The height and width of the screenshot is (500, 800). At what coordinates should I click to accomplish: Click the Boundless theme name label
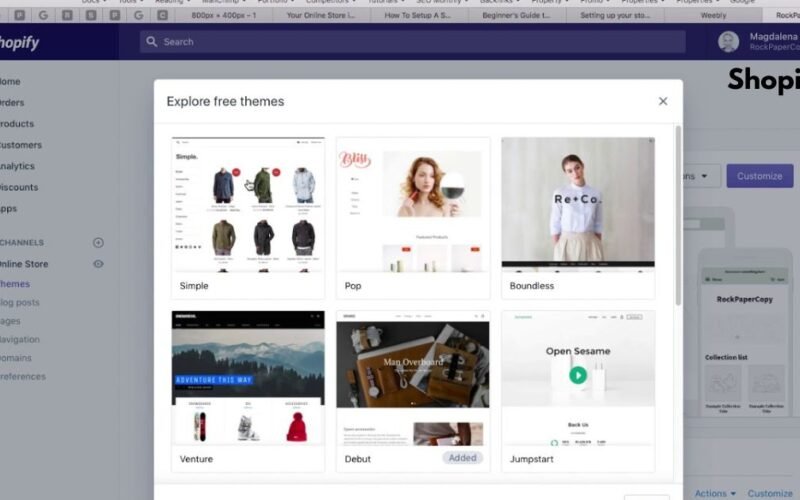click(x=532, y=286)
